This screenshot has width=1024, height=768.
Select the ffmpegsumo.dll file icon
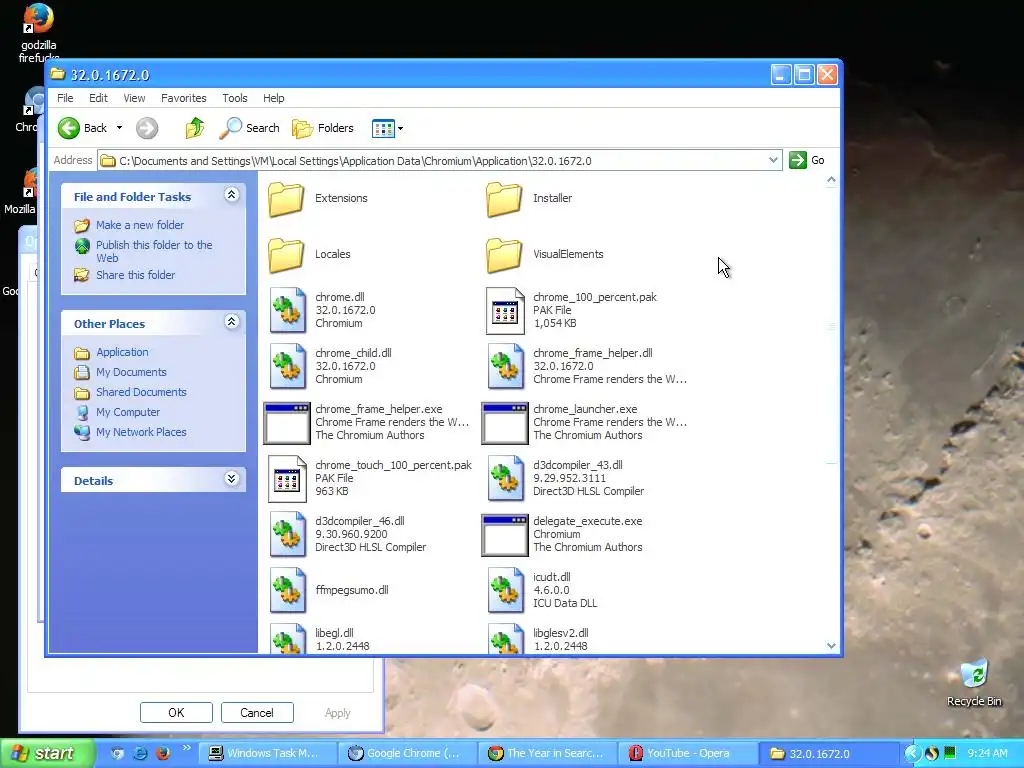click(x=287, y=590)
